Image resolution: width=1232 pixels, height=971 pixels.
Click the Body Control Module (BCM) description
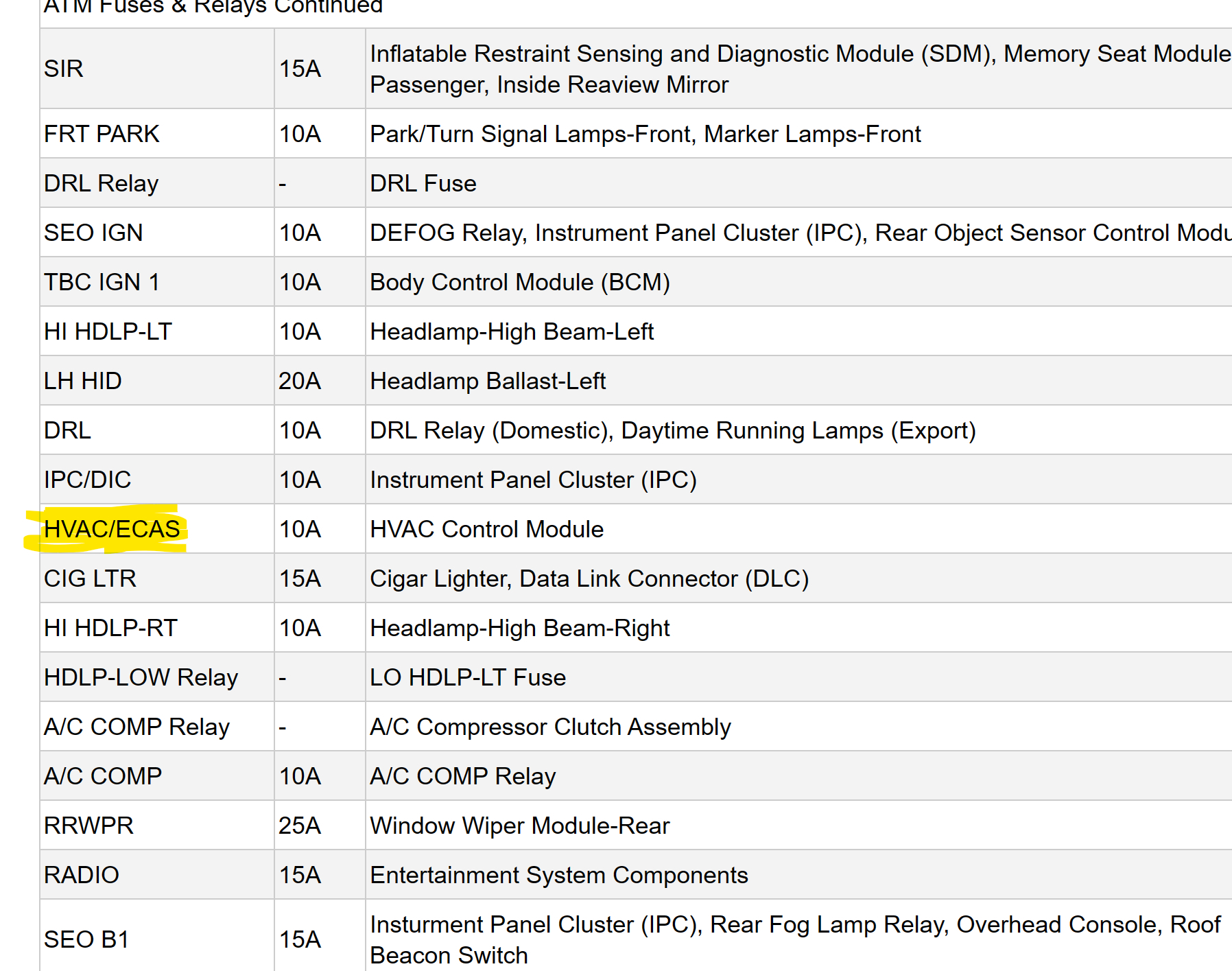(x=519, y=282)
